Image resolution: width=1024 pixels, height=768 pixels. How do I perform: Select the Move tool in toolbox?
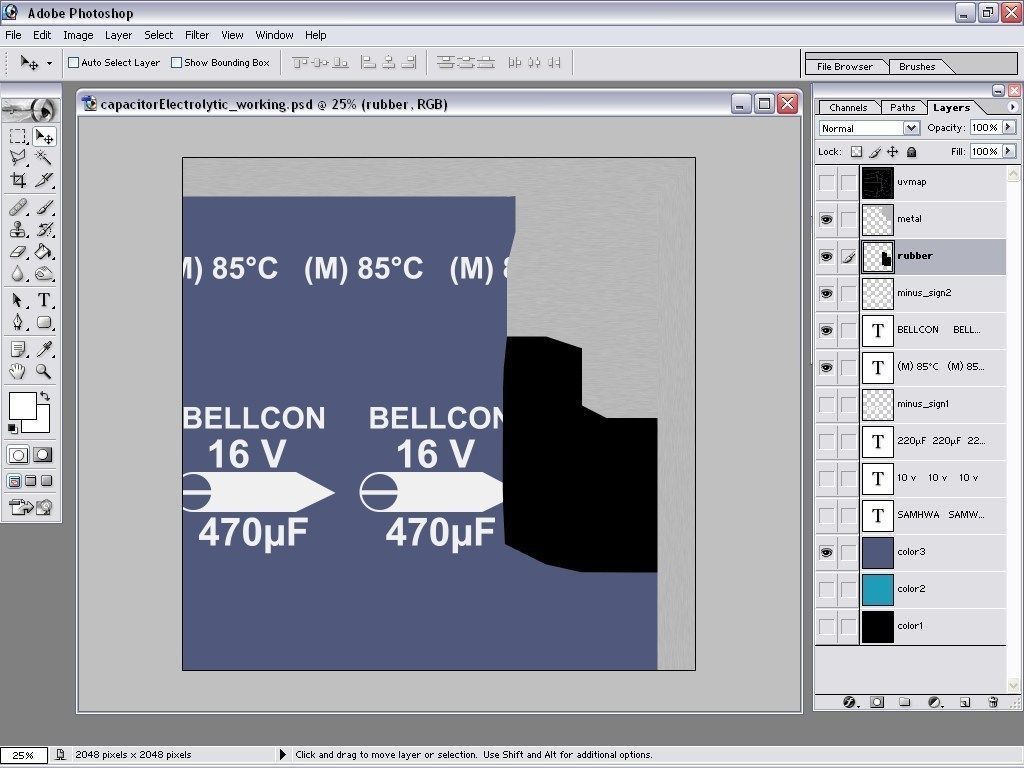click(44, 136)
